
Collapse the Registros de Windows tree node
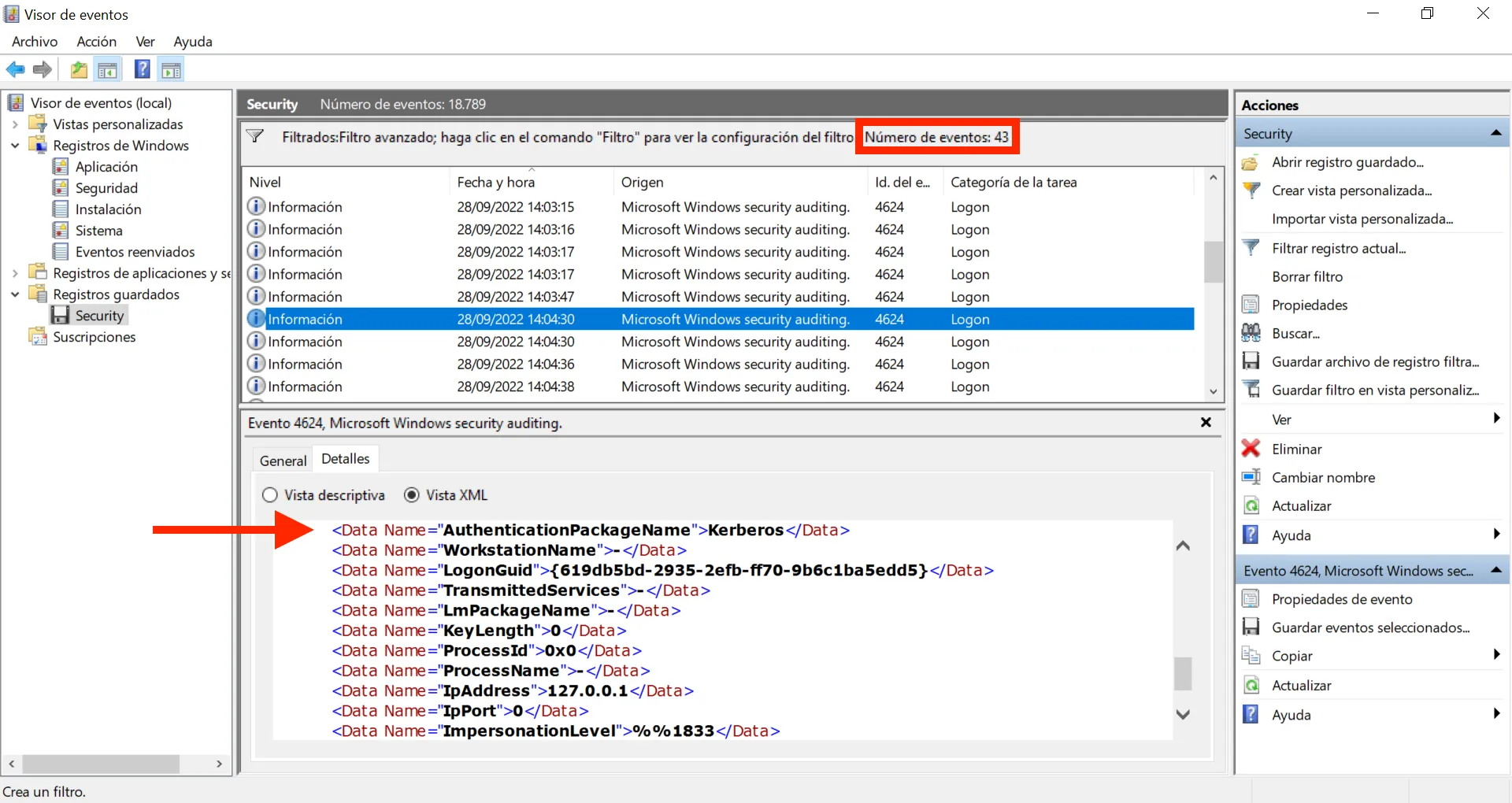15,146
